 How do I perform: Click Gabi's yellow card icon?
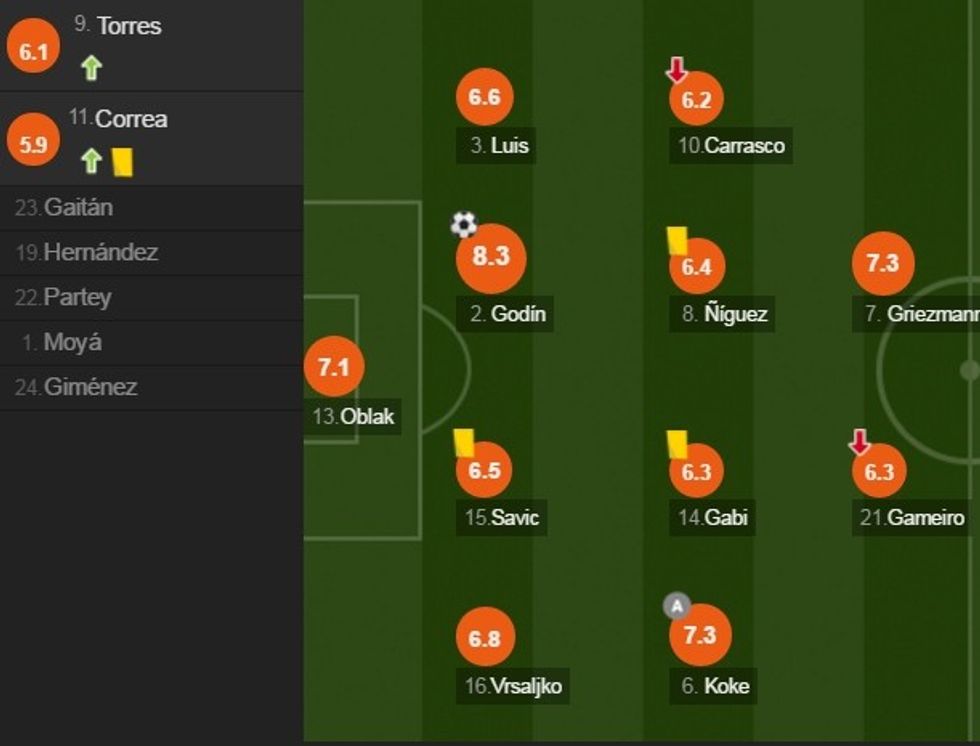(677, 442)
